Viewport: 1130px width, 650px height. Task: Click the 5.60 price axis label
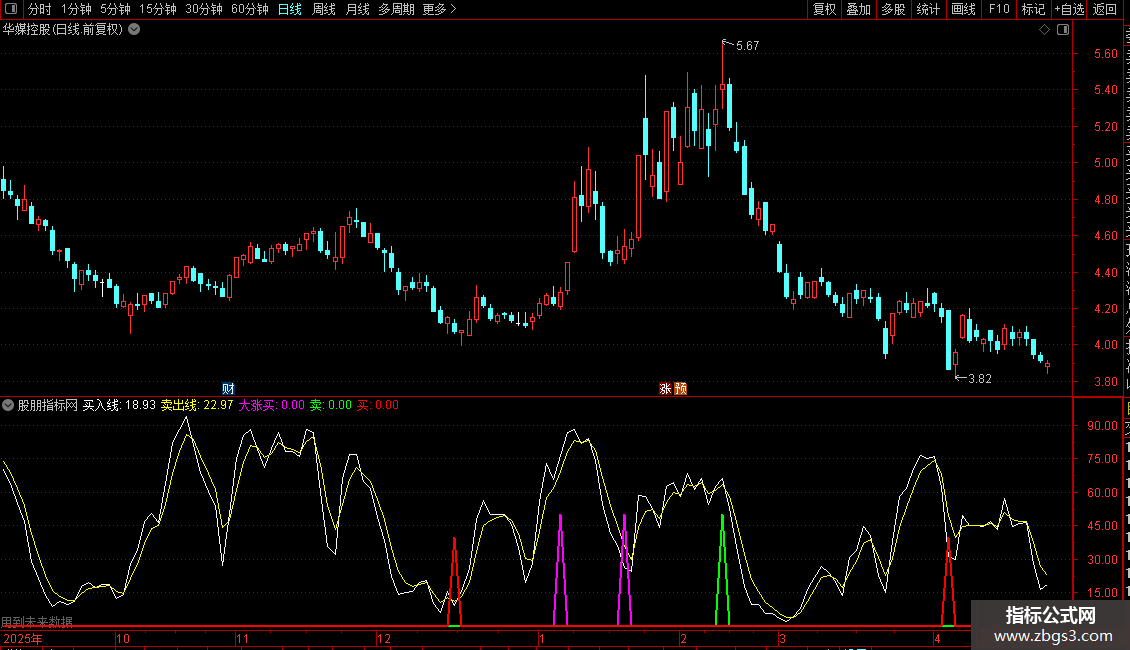(1105, 53)
